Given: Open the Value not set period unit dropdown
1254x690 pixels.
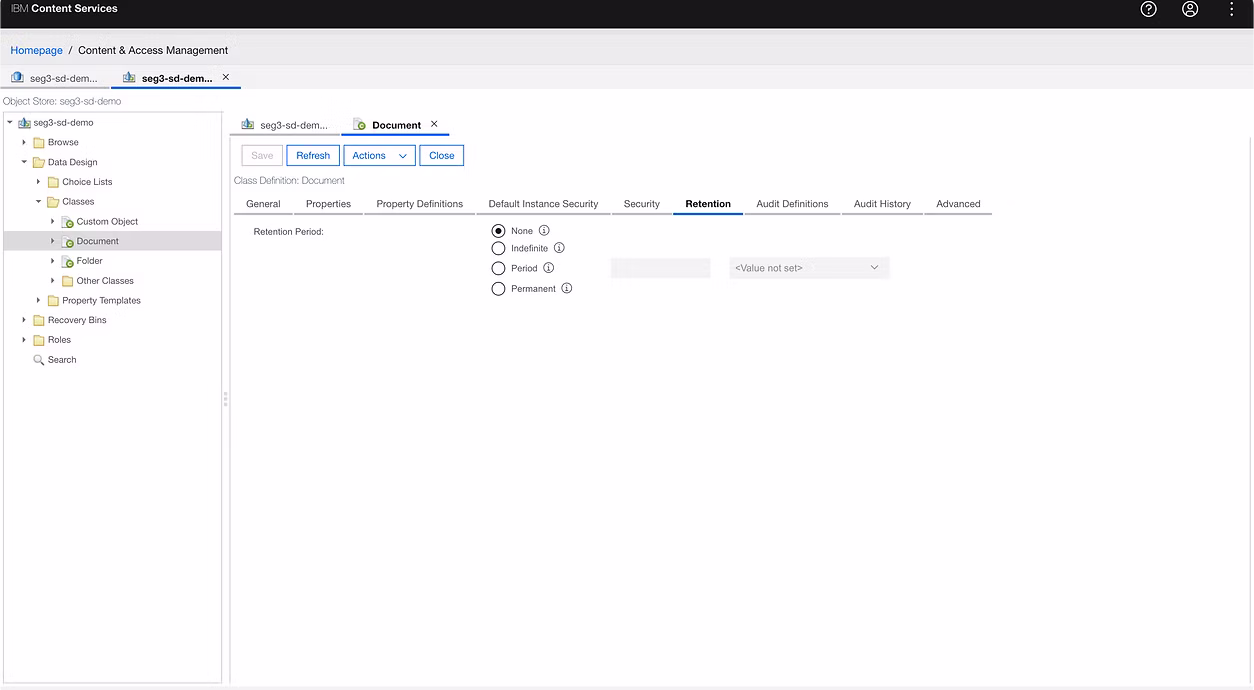Looking at the screenshot, I should 809,268.
